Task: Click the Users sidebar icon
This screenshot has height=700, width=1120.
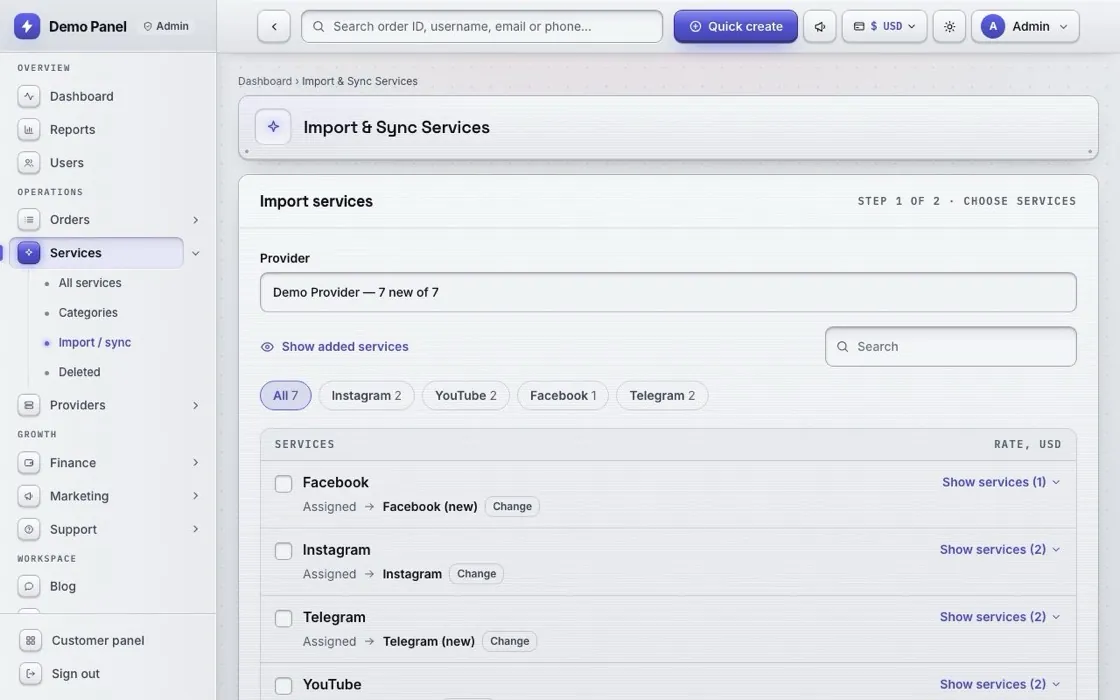Action: point(29,163)
